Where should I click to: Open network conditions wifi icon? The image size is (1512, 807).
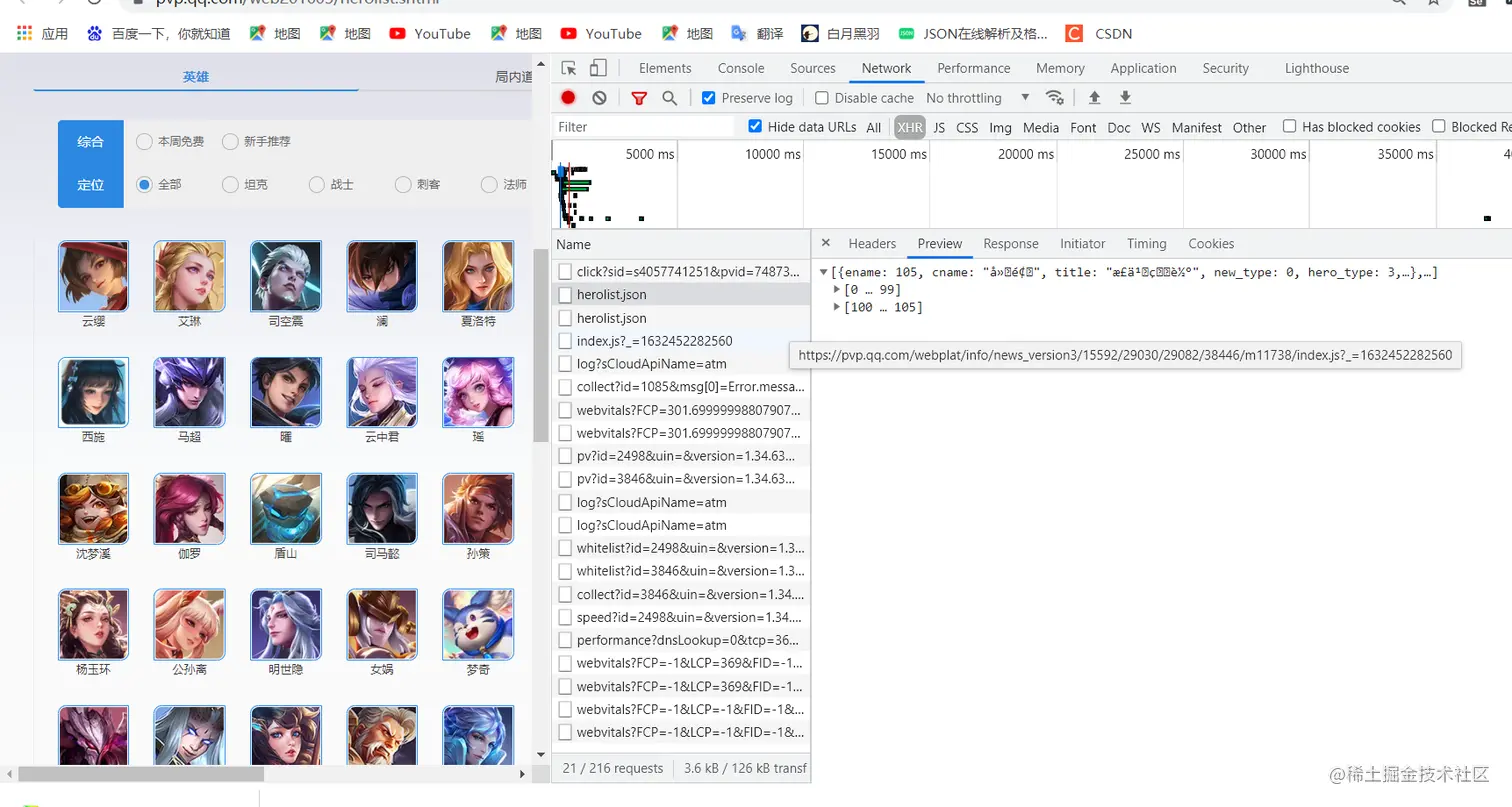pyautogui.click(x=1054, y=97)
